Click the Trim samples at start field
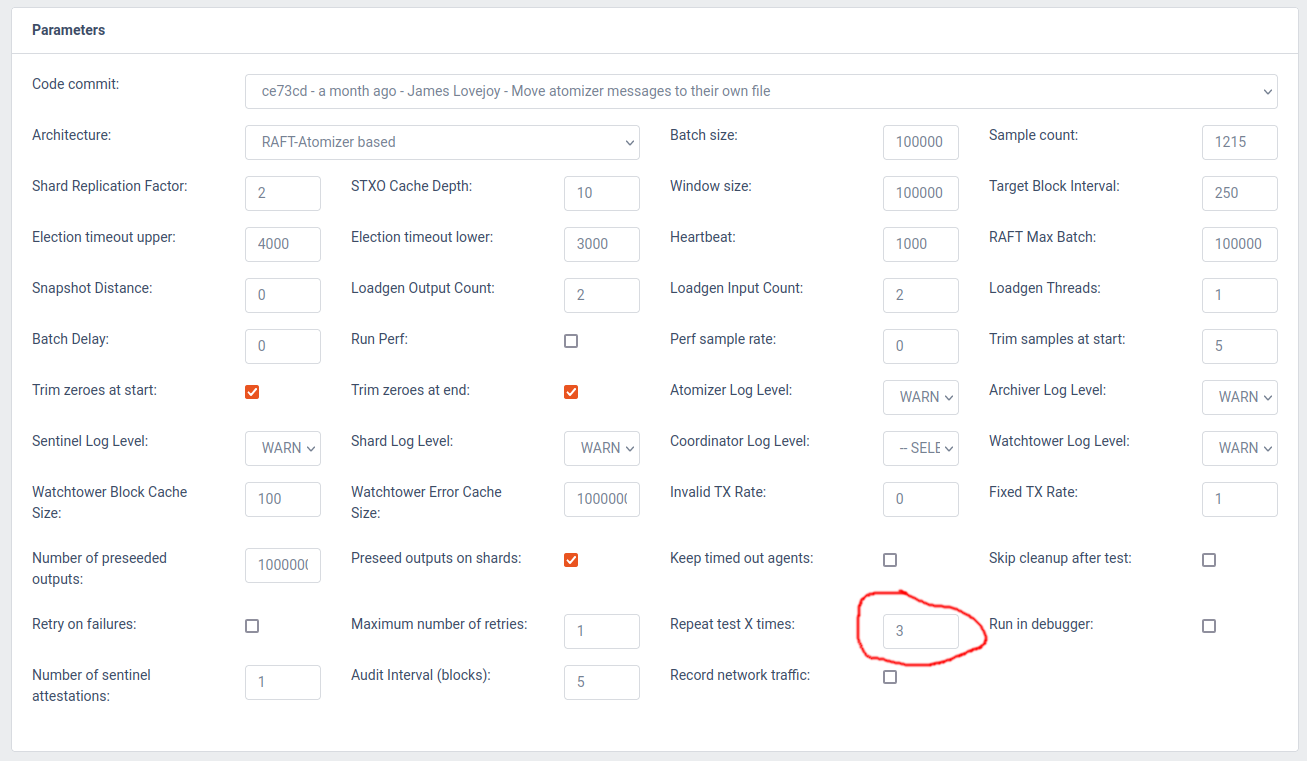The image size is (1307, 761). tap(1240, 346)
